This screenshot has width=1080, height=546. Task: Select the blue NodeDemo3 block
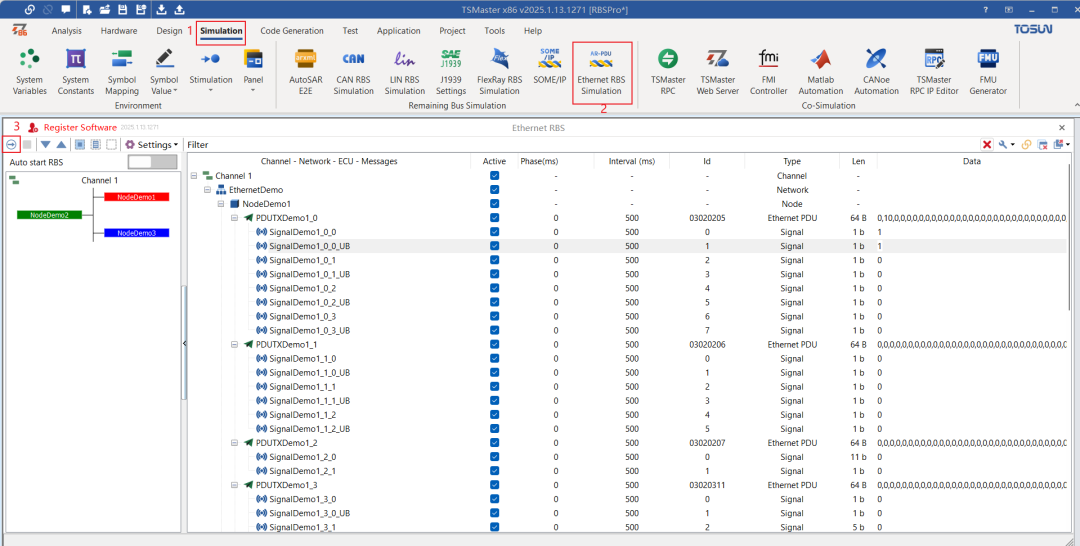(x=136, y=233)
